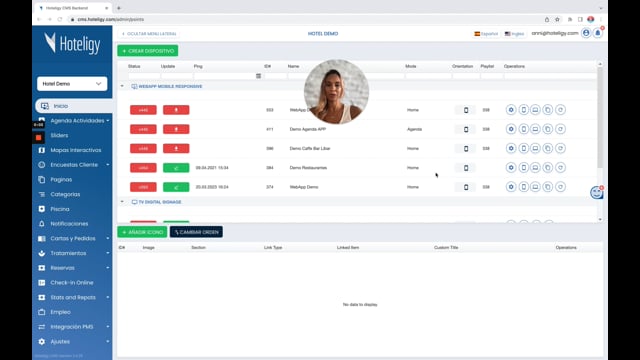Open Categorias in sidebar
640x360 pixels.
point(65,194)
